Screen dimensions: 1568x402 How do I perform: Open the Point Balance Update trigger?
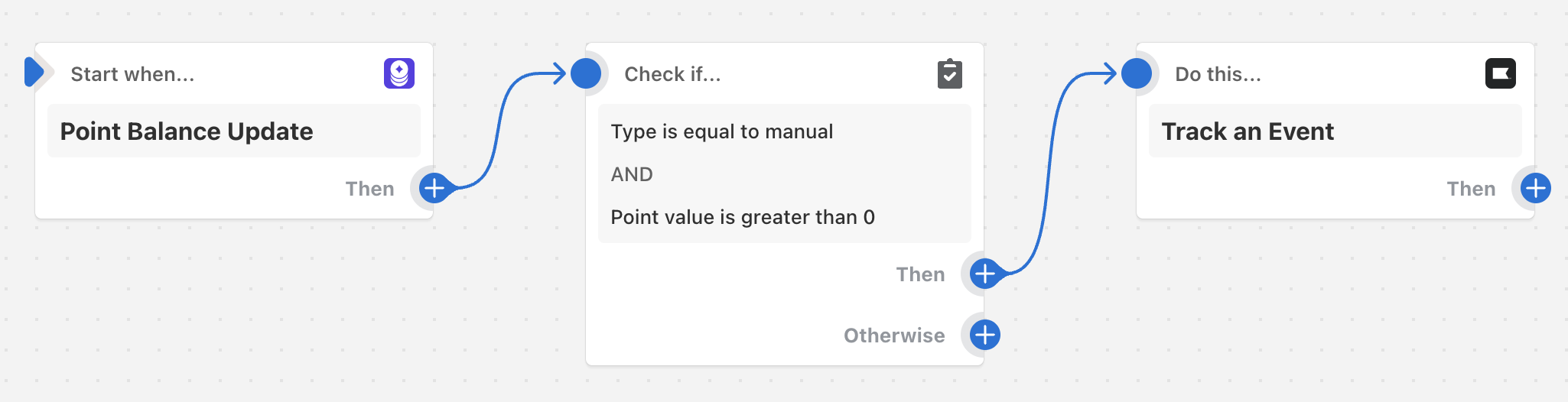coord(234,131)
